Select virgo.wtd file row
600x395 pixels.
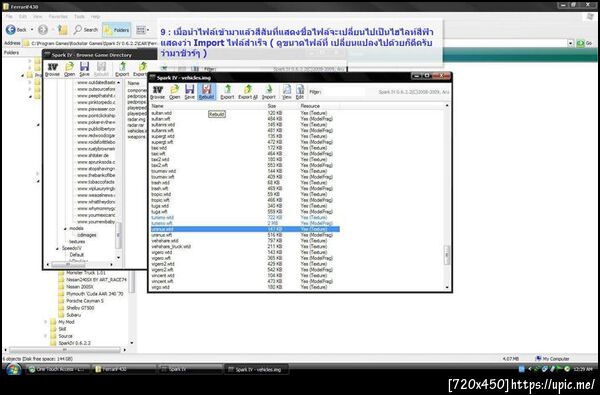[245, 287]
